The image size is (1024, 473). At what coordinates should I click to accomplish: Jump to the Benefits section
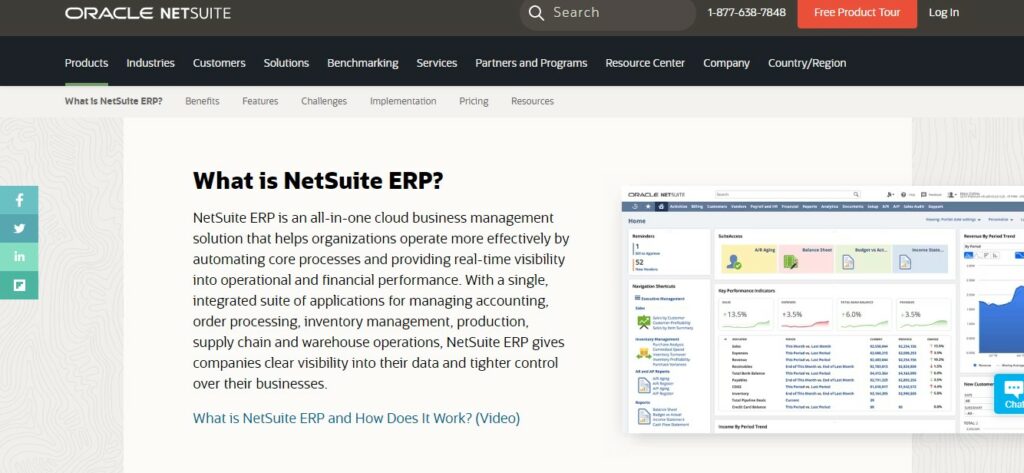[202, 101]
